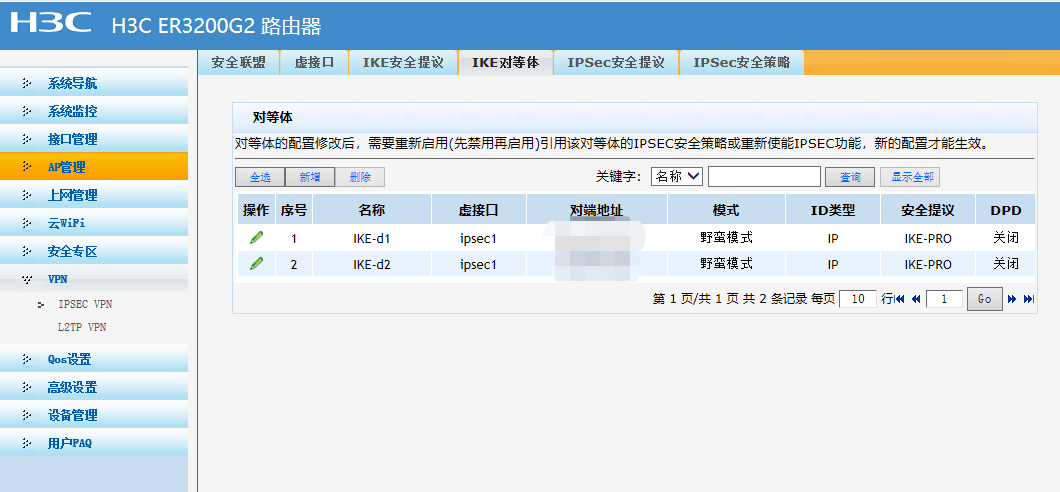Click the 全选 button
The height and width of the screenshot is (492, 1060).
pos(260,177)
